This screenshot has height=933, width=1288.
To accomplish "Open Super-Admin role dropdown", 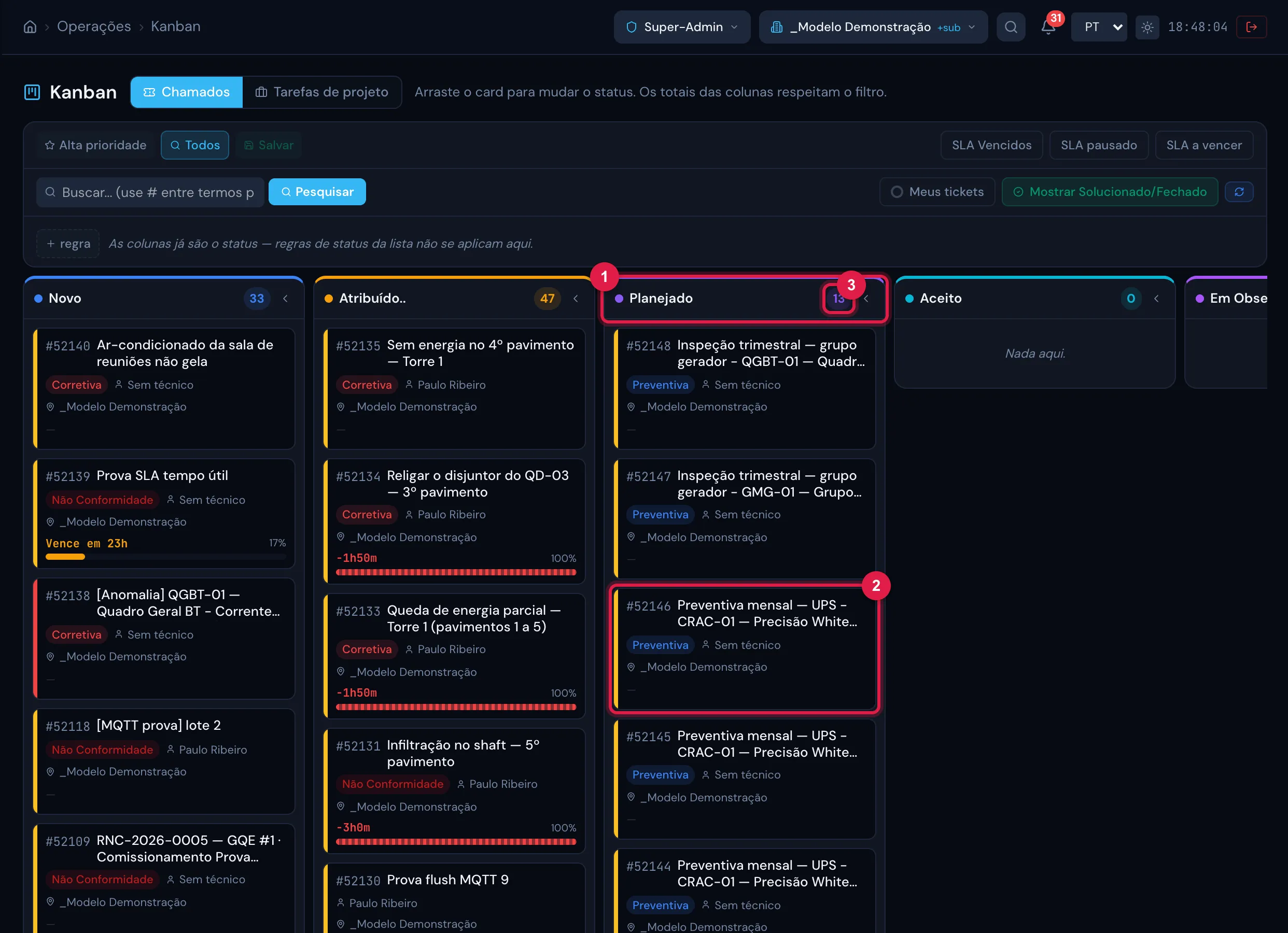I will click(681, 26).
